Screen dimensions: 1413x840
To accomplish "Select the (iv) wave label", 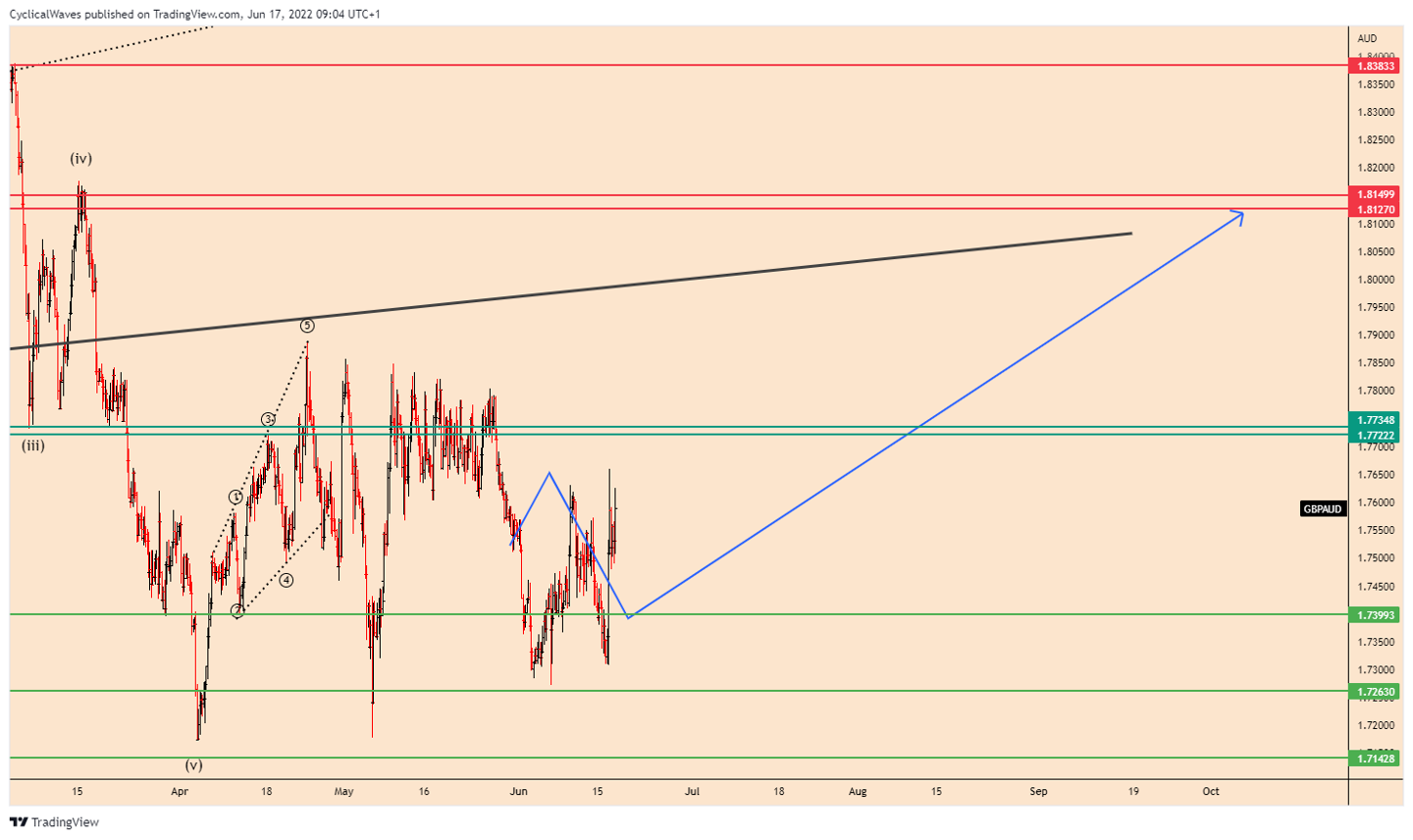I will pyautogui.click(x=80, y=158).
